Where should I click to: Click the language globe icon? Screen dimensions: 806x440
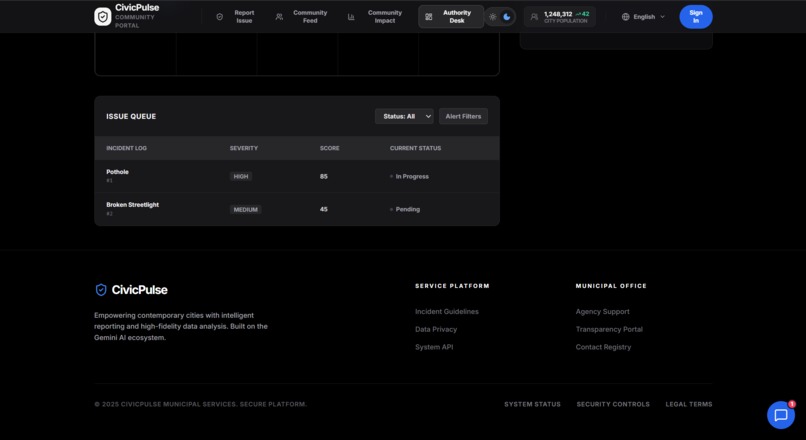pyautogui.click(x=626, y=17)
